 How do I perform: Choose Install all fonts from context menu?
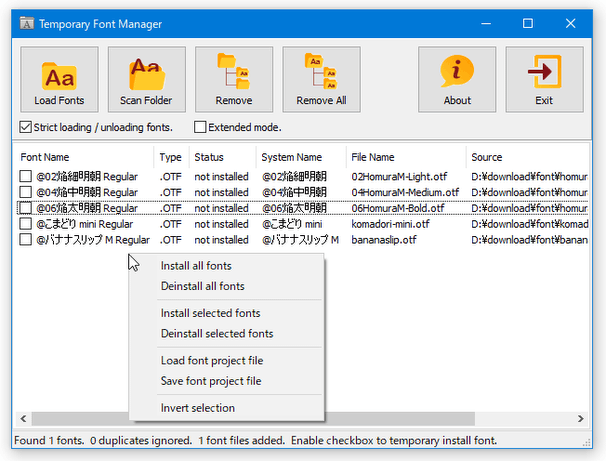(x=226, y=266)
